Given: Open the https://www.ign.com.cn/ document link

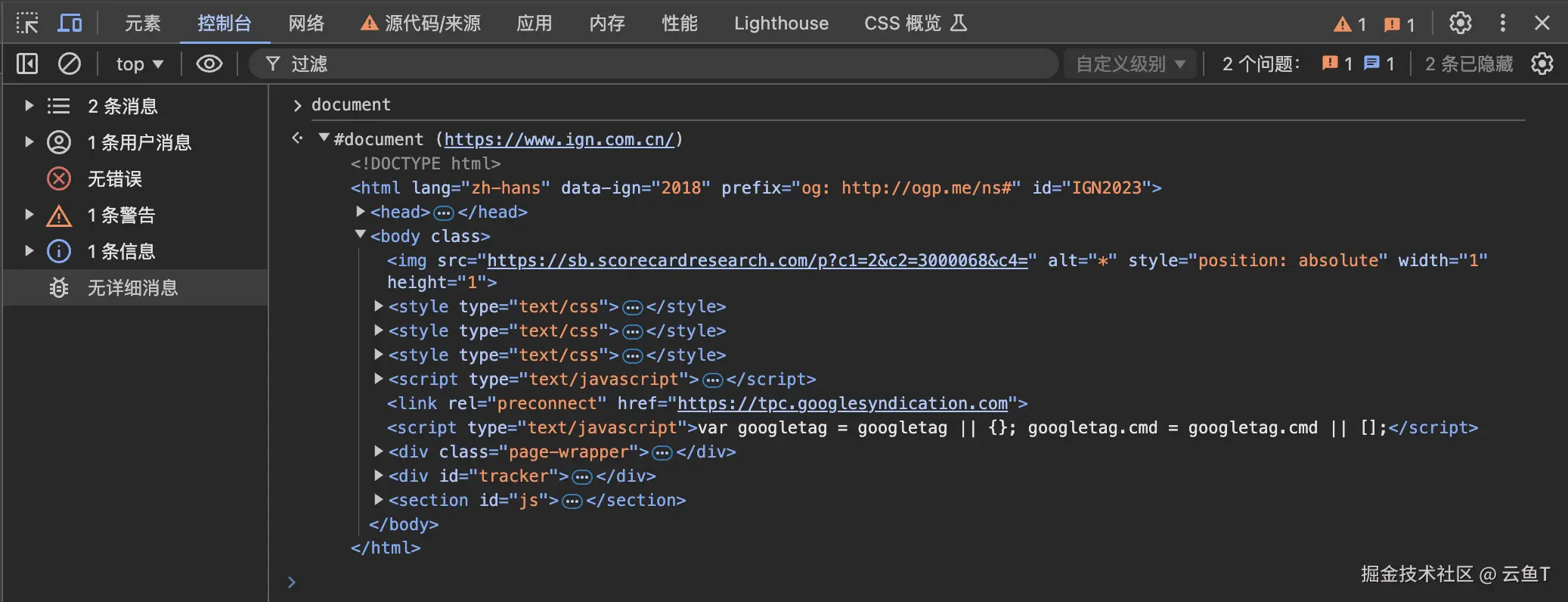Looking at the screenshot, I should pyautogui.click(x=559, y=139).
